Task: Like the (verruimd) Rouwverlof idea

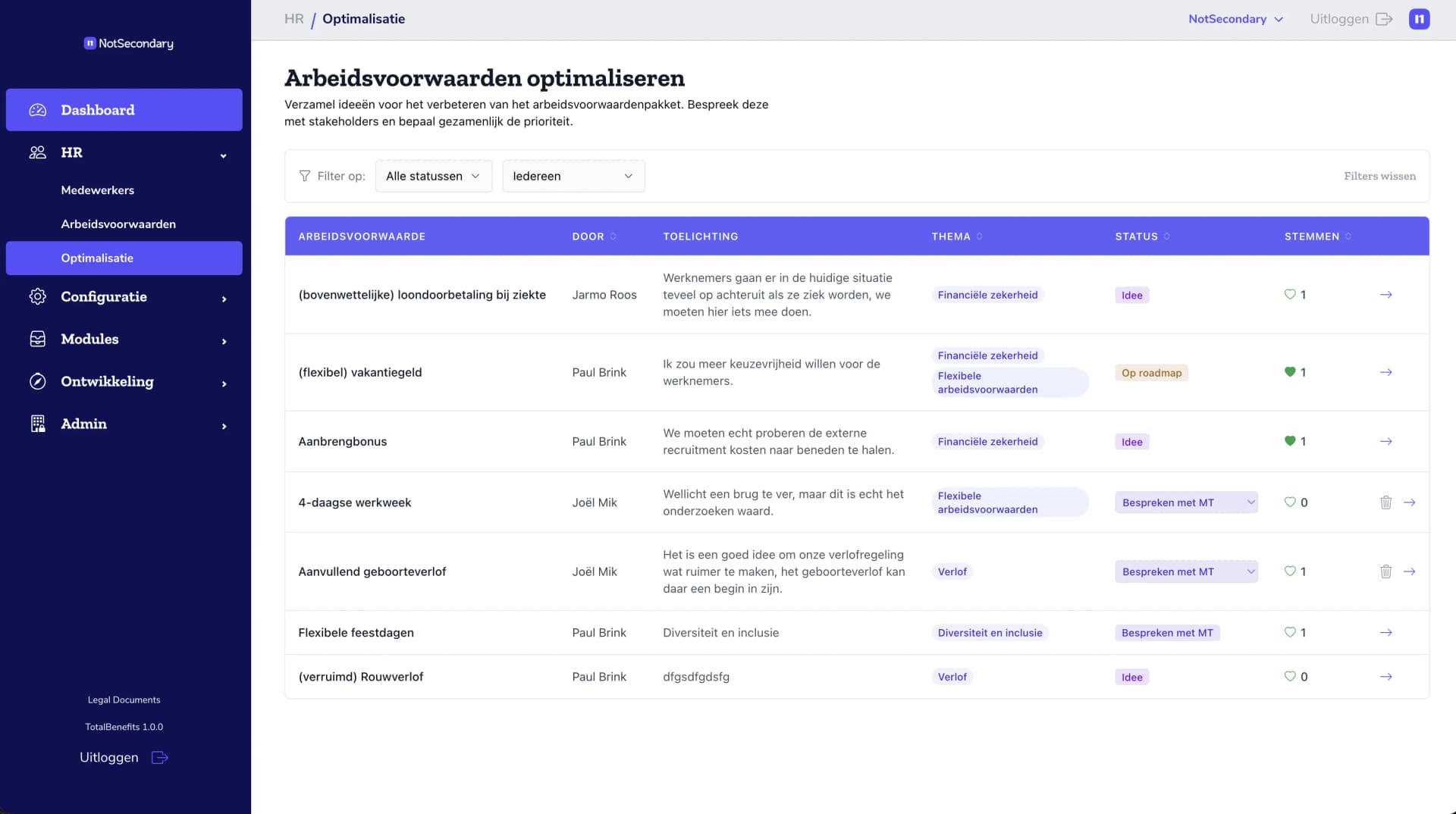Action: tap(1289, 677)
